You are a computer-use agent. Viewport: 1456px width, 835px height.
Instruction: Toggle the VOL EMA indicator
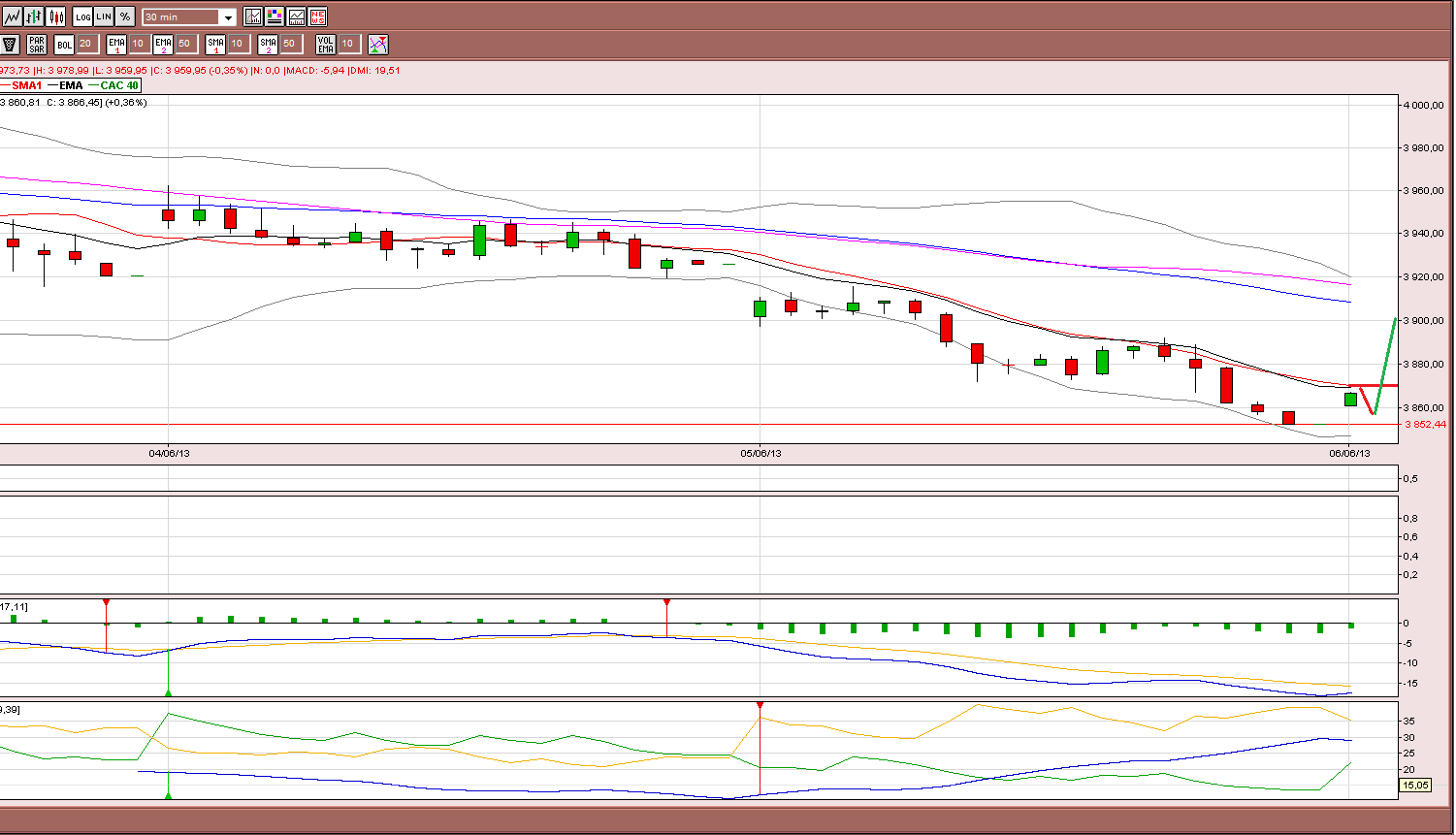(326, 44)
